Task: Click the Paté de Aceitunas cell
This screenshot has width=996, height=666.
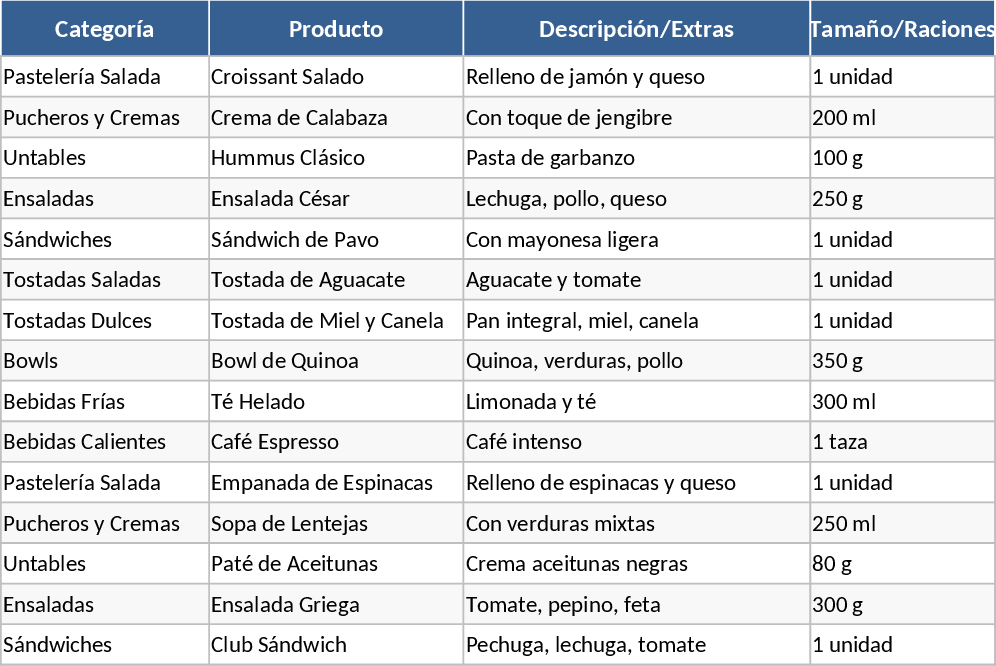Action: pyautogui.click(x=294, y=564)
